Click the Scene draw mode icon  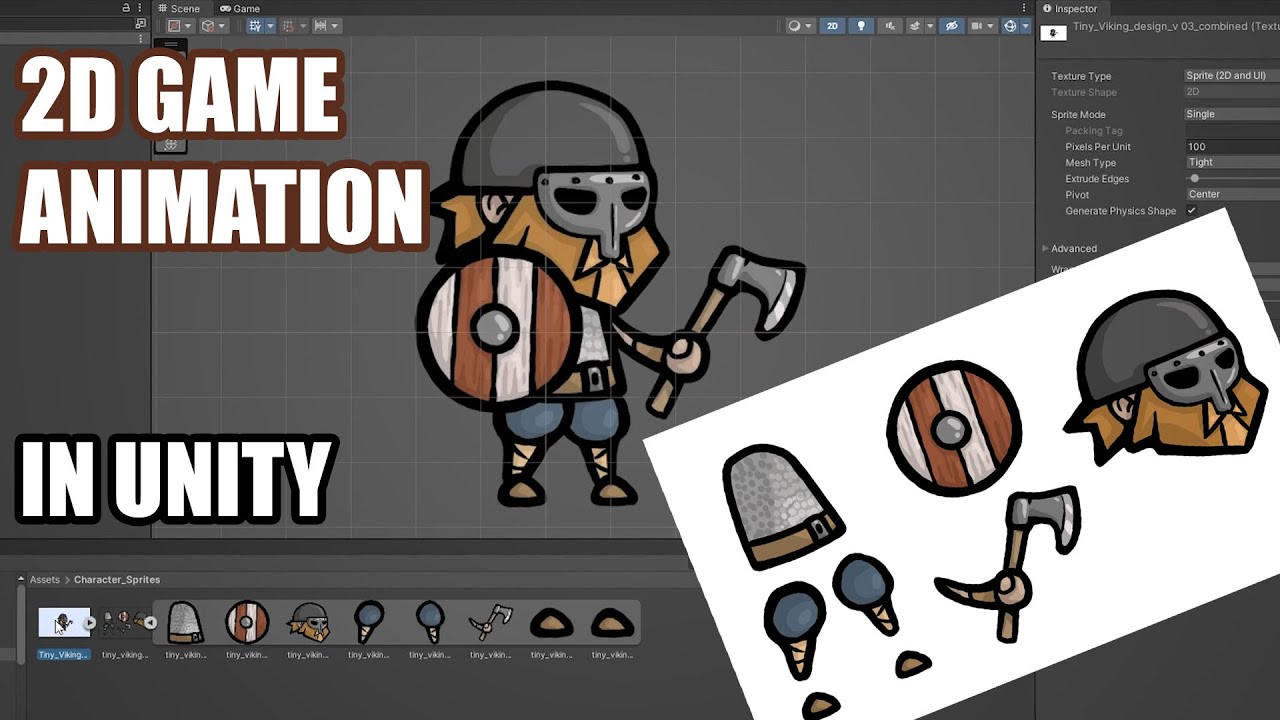click(x=174, y=26)
